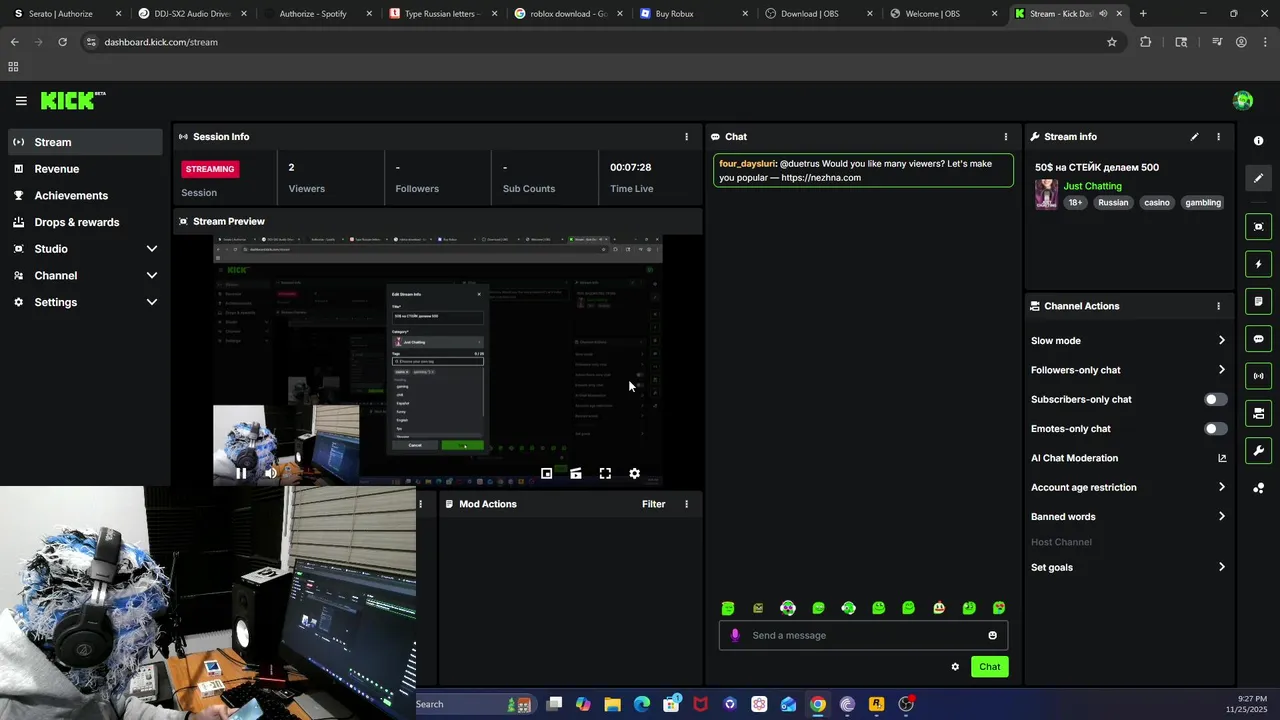Image resolution: width=1280 pixels, height=720 pixels.
Task: Click the lightning bolt sidebar icon
Action: pos(1259,264)
